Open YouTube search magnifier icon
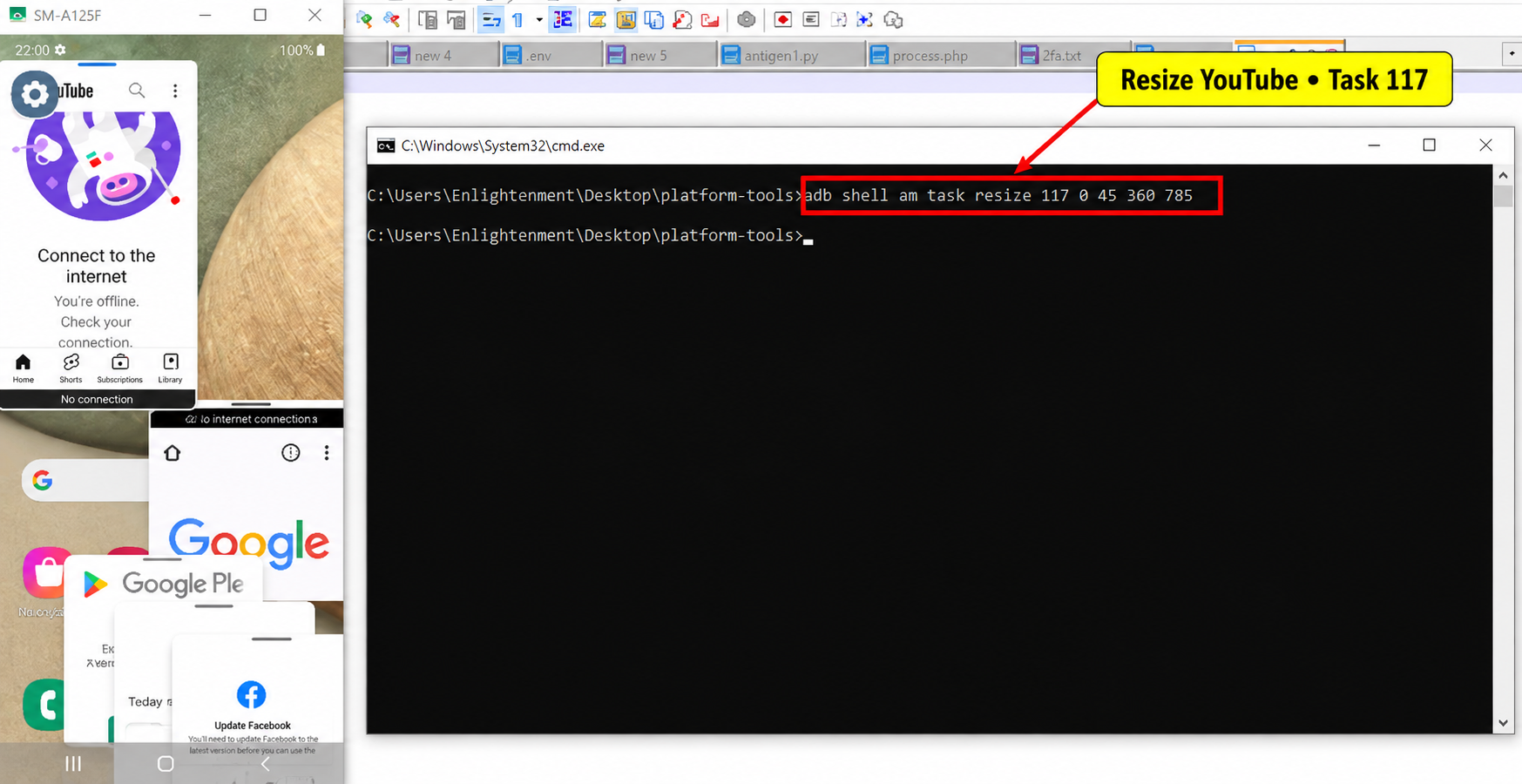 coord(137,91)
